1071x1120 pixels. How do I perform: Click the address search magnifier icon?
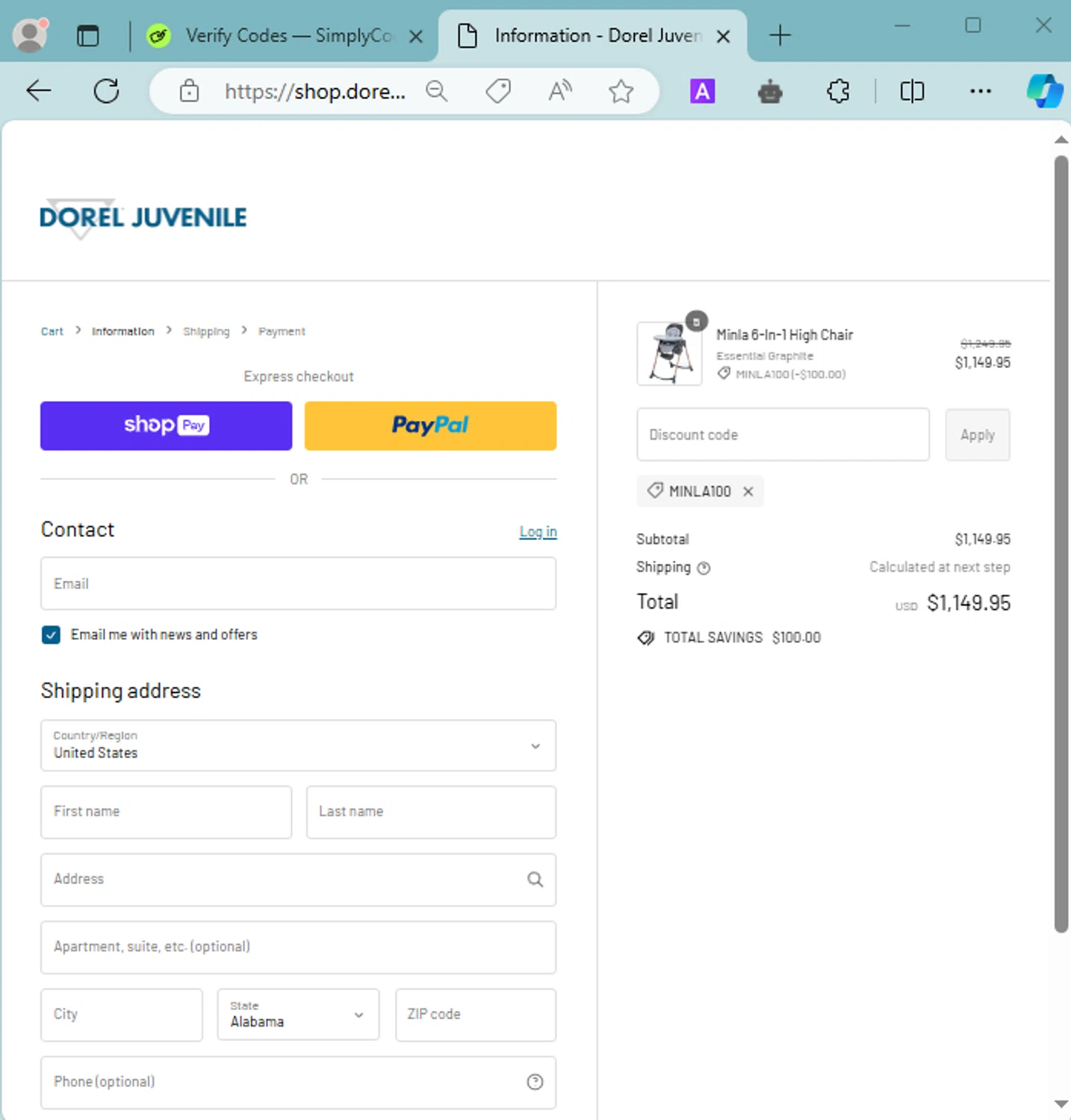(535, 880)
